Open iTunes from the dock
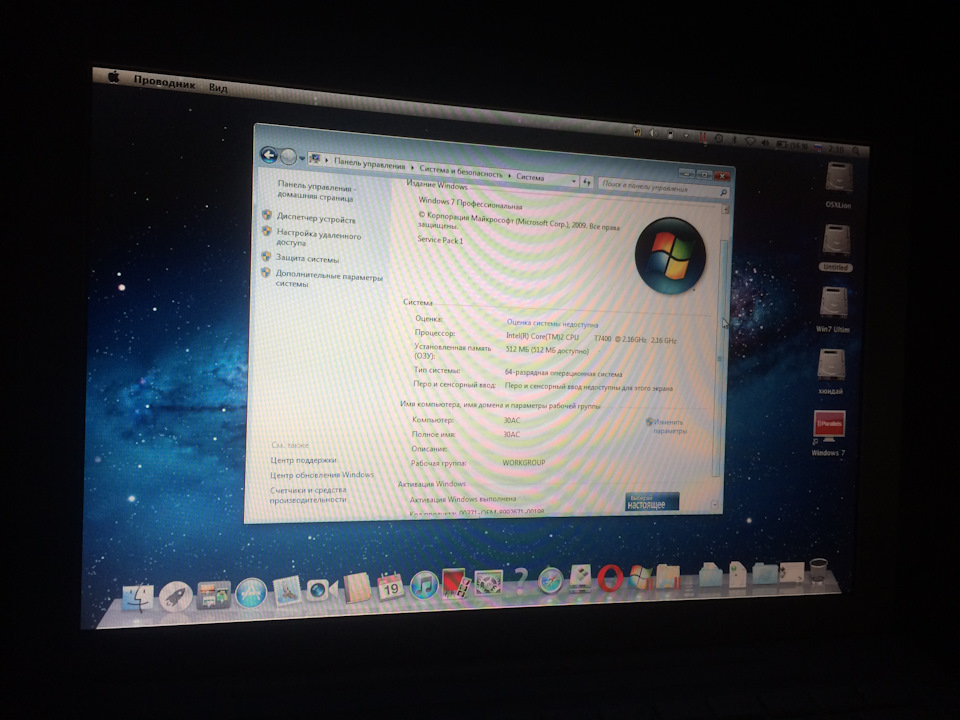The height and width of the screenshot is (720, 960). 424,584
